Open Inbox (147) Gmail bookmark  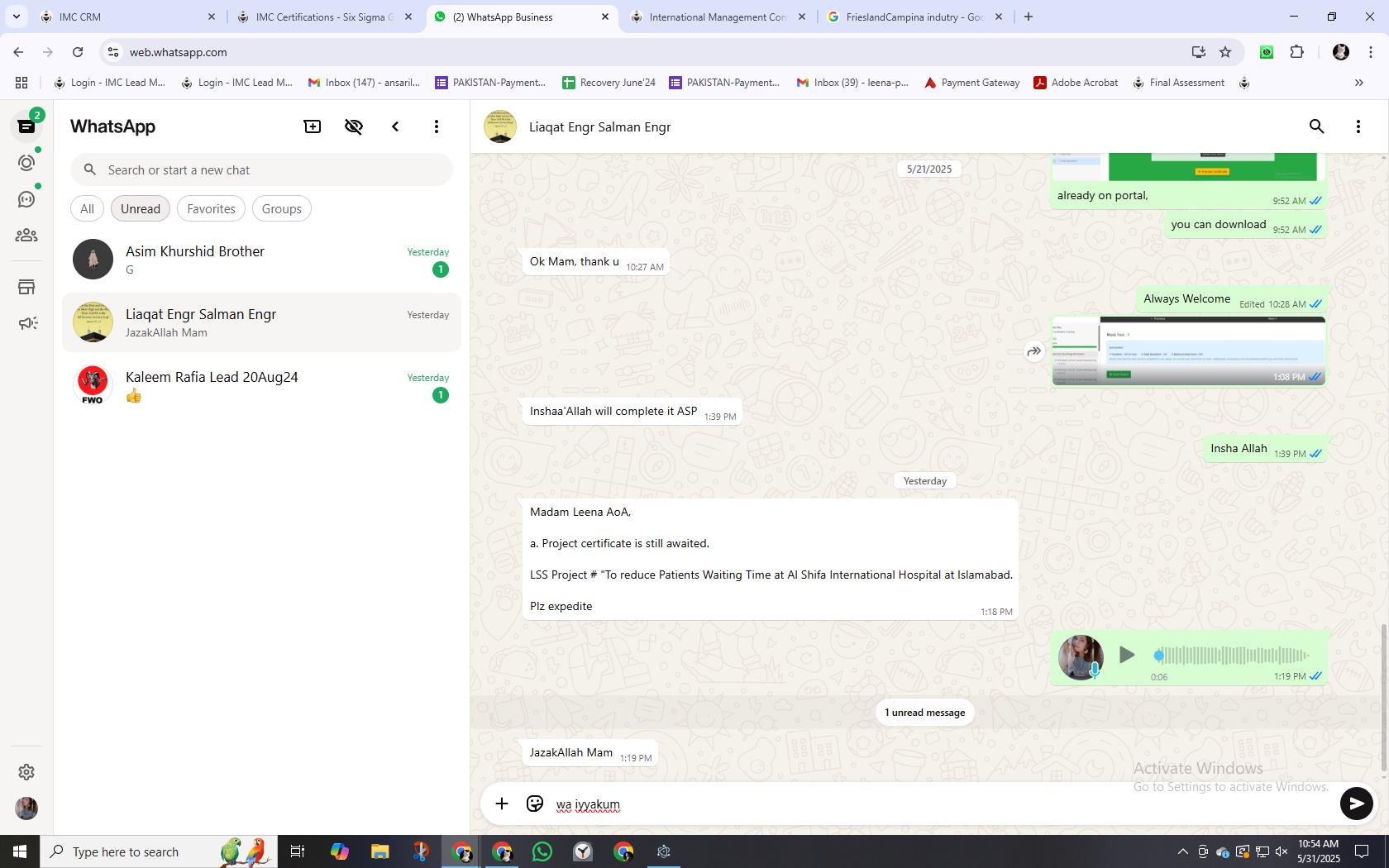364,83
